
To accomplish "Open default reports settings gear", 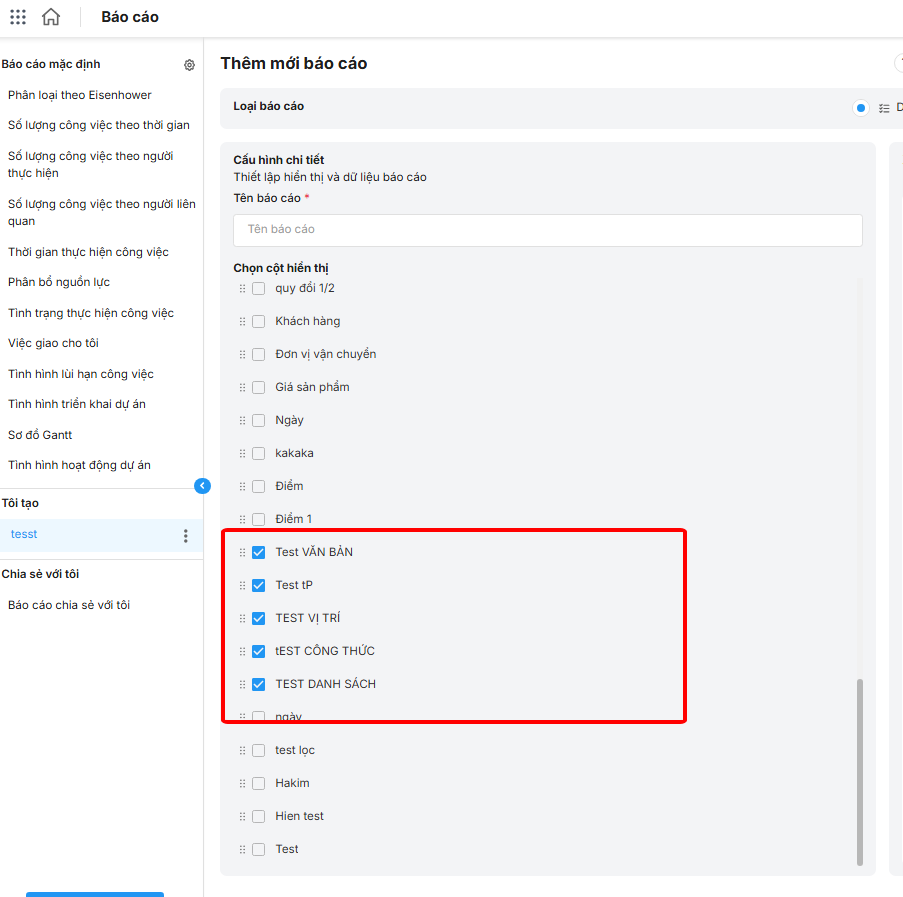I will (189, 65).
